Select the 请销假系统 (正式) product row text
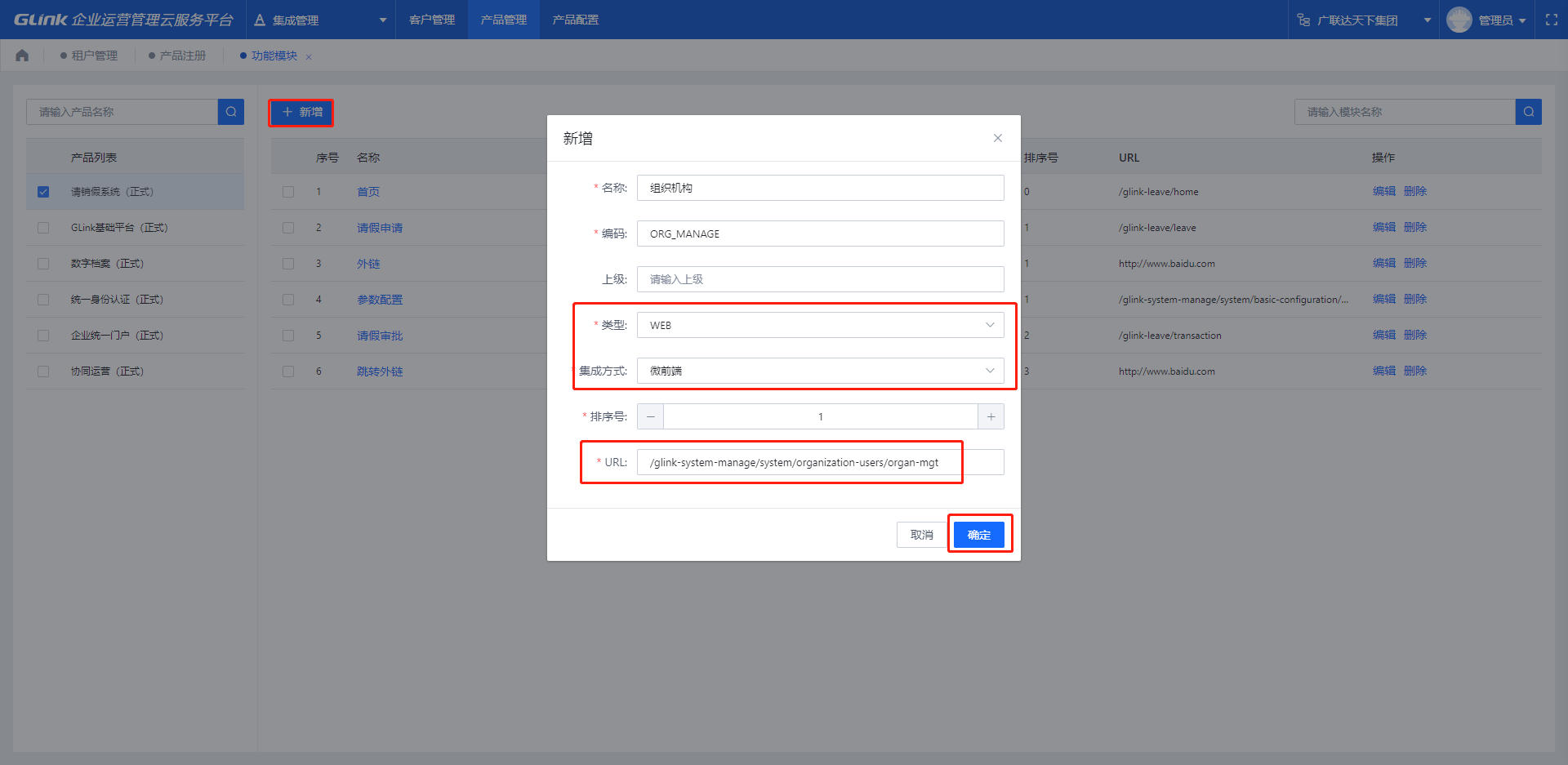The width and height of the screenshot is (1568, 765). point(112,192)
